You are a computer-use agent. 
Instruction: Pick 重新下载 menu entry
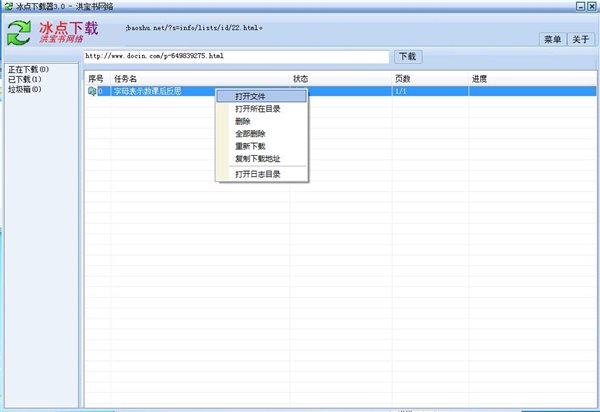coord(261,146)
